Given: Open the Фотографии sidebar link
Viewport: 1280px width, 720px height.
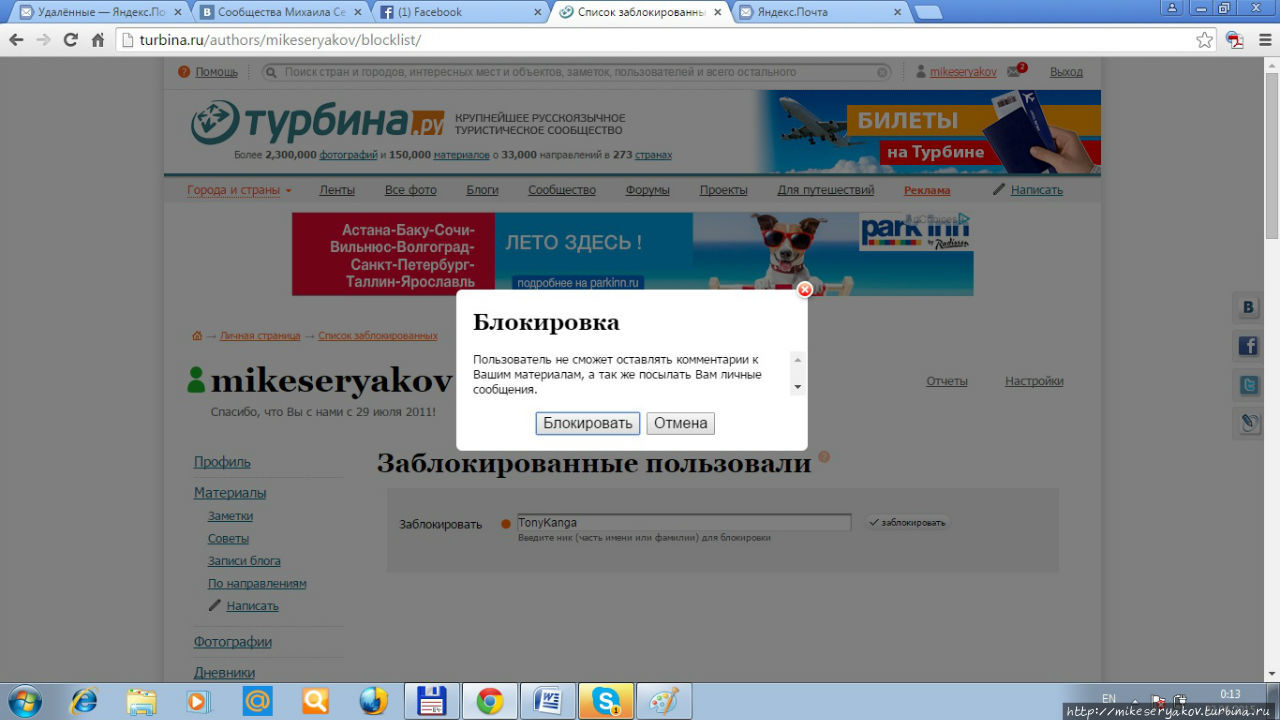Looking at the screenshot, I should pyautogui.click(x=233, y=642).
